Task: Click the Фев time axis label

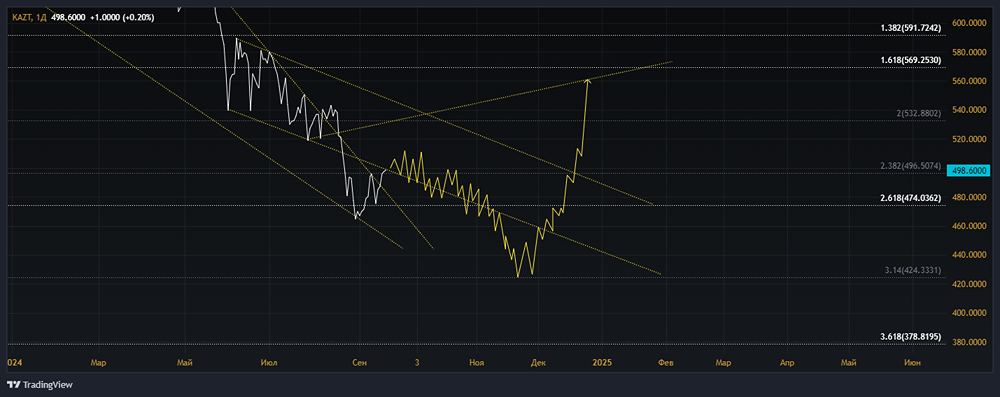Action: point(666,363)
